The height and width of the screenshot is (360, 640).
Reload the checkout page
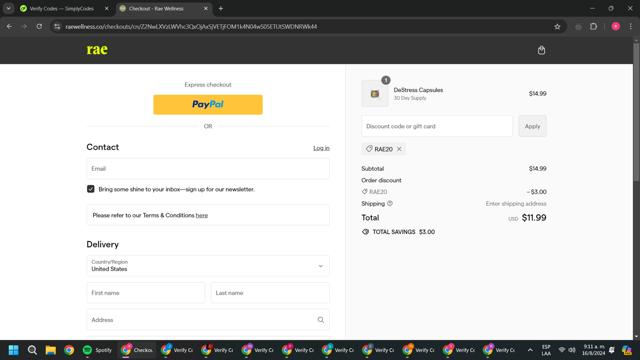(39, 27)
